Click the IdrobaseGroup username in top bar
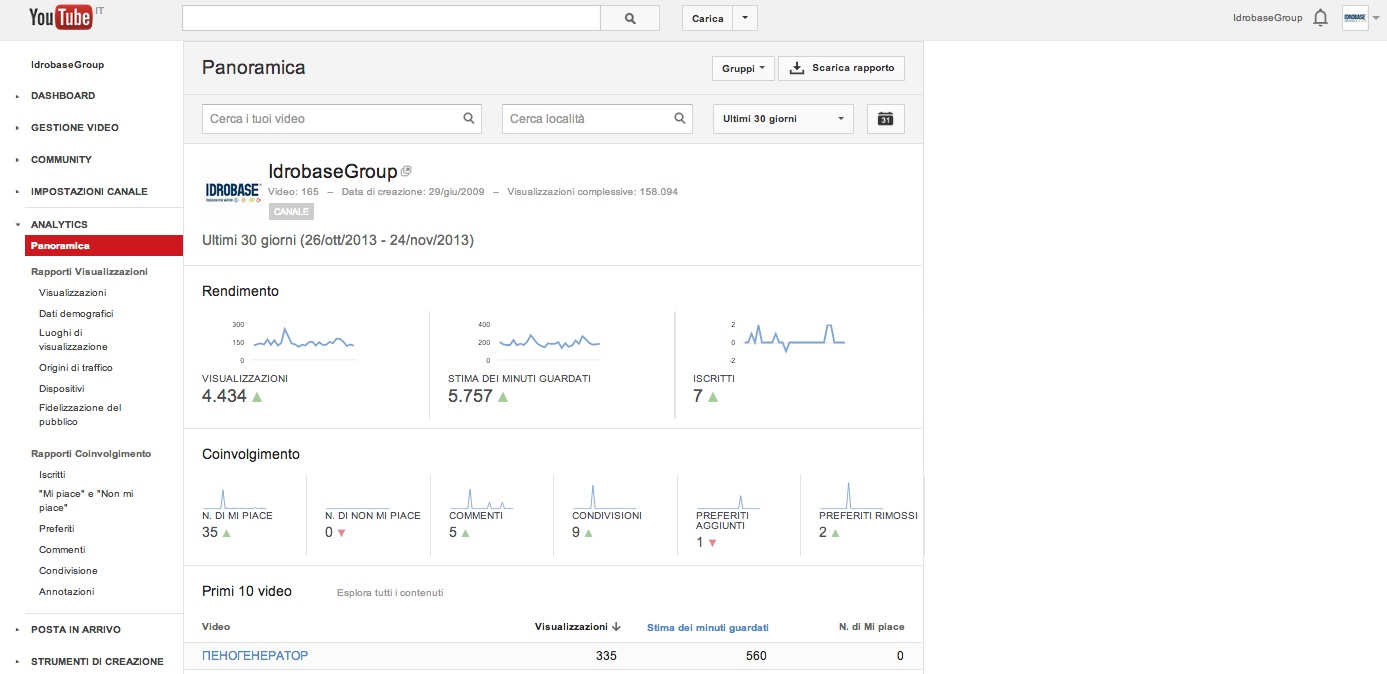Screen dimensions: 1387x674 [1268, 18]
